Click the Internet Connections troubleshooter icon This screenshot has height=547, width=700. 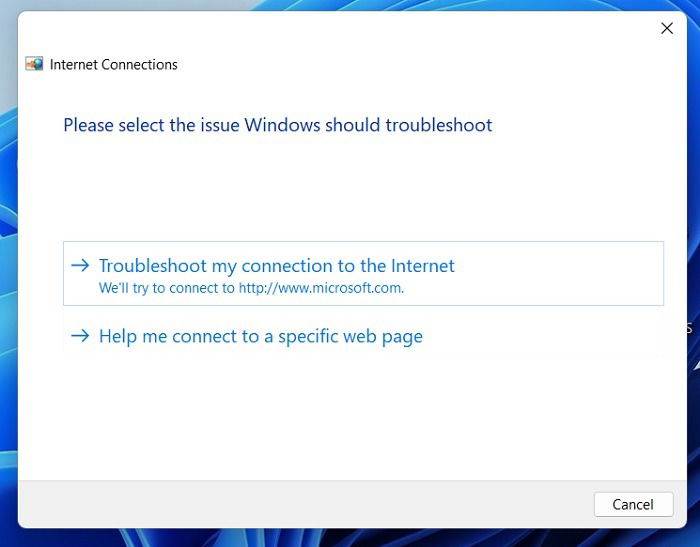point(34,64)
